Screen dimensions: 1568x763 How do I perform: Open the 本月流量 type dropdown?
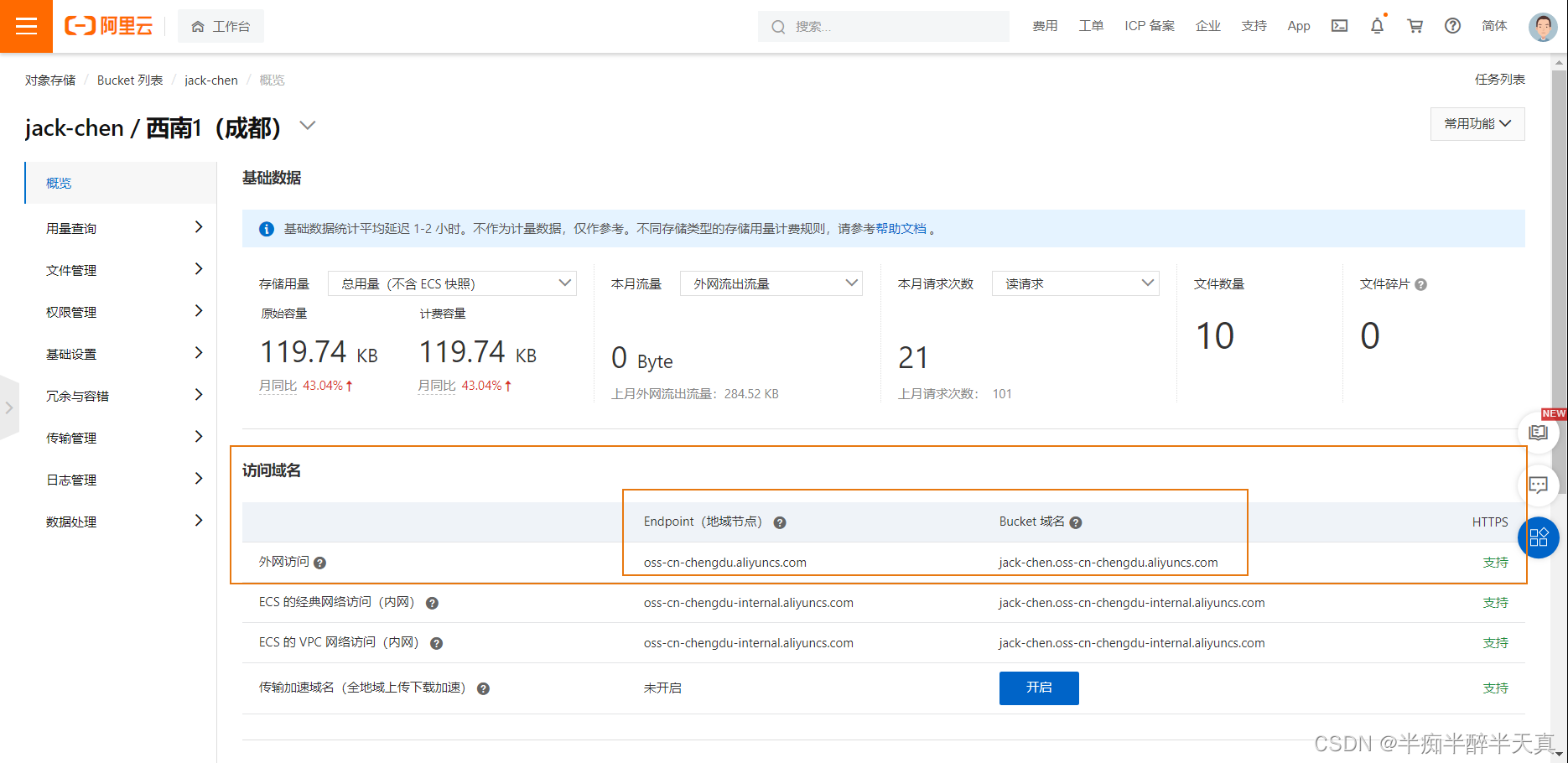point(771,283)
